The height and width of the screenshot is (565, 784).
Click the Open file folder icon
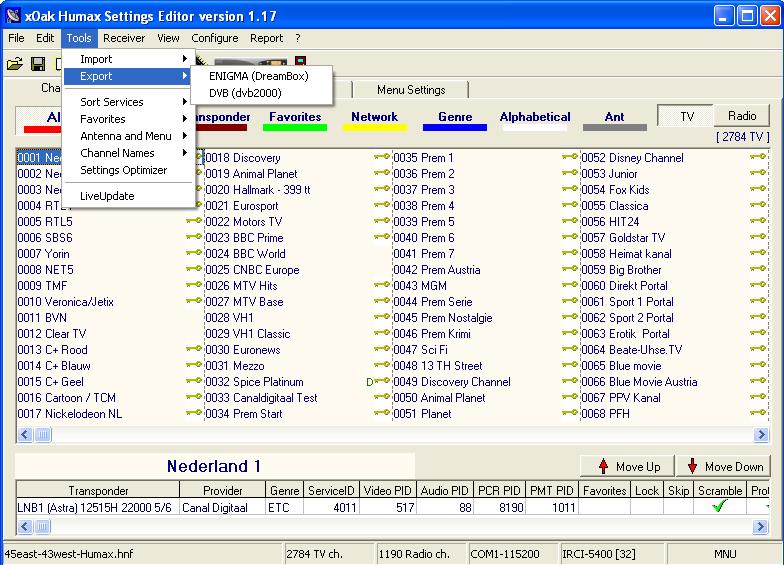tap(14, 64)
